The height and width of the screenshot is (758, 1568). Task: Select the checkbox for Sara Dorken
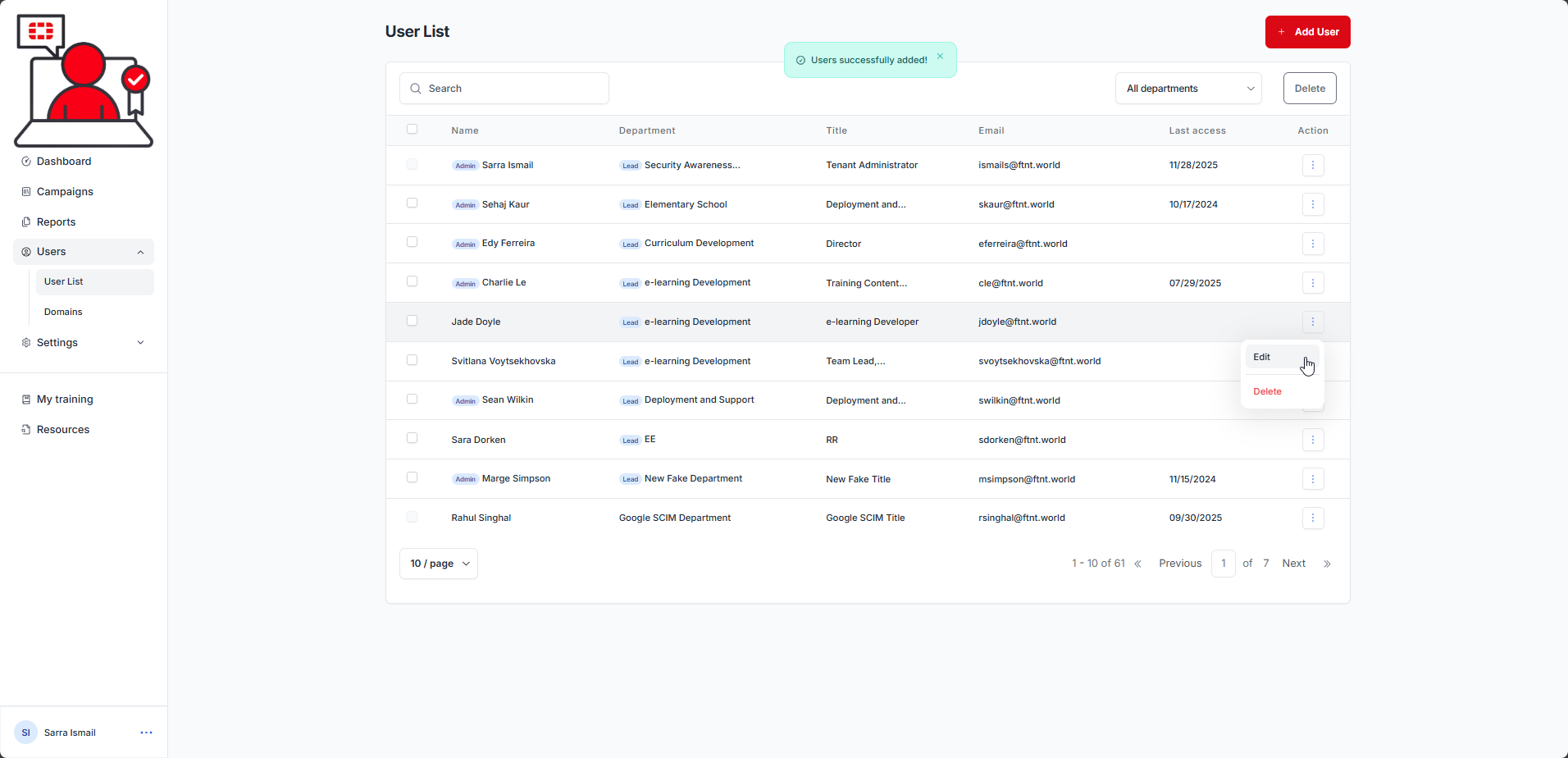(412, 438)
